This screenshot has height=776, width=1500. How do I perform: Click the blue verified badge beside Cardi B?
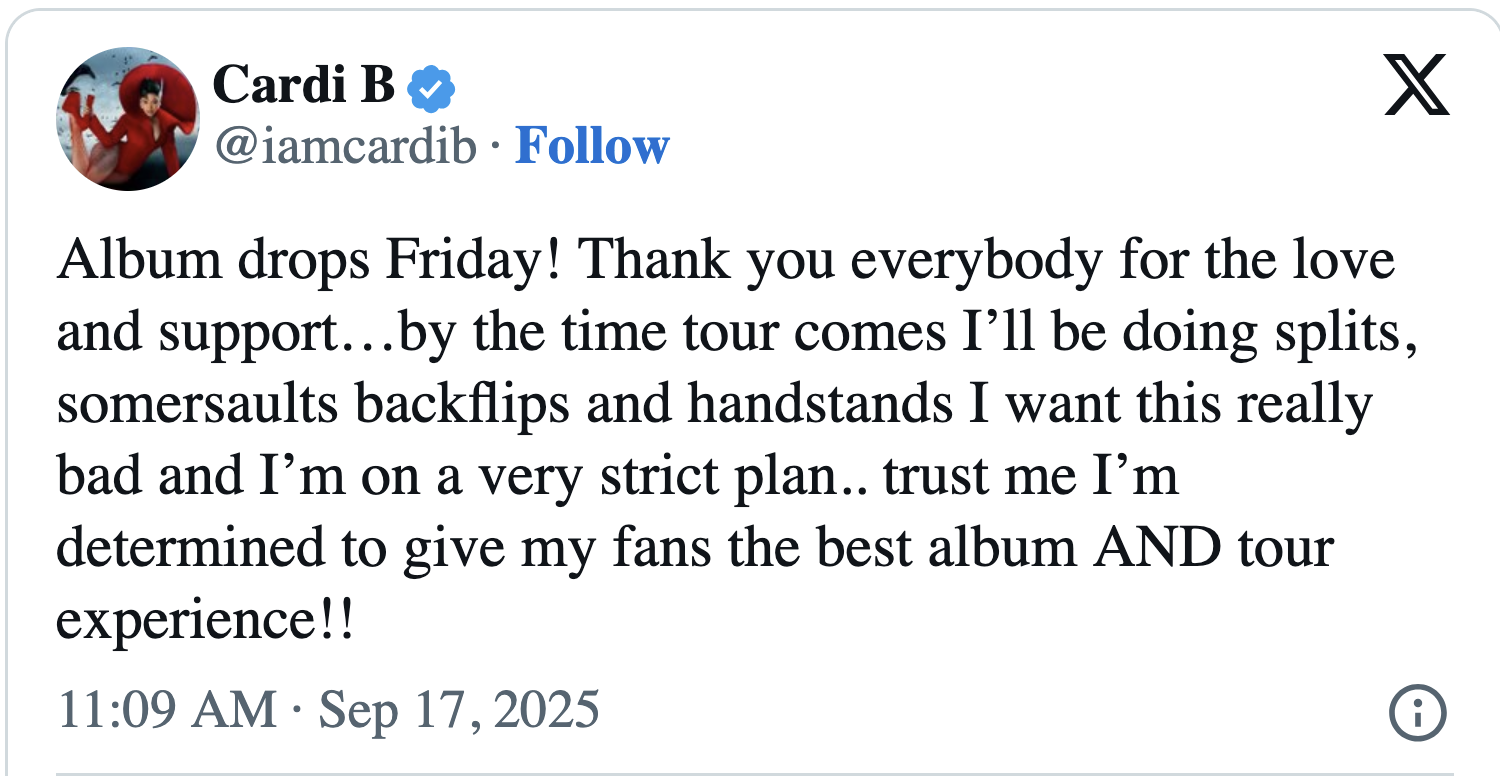tap(430, 89)
